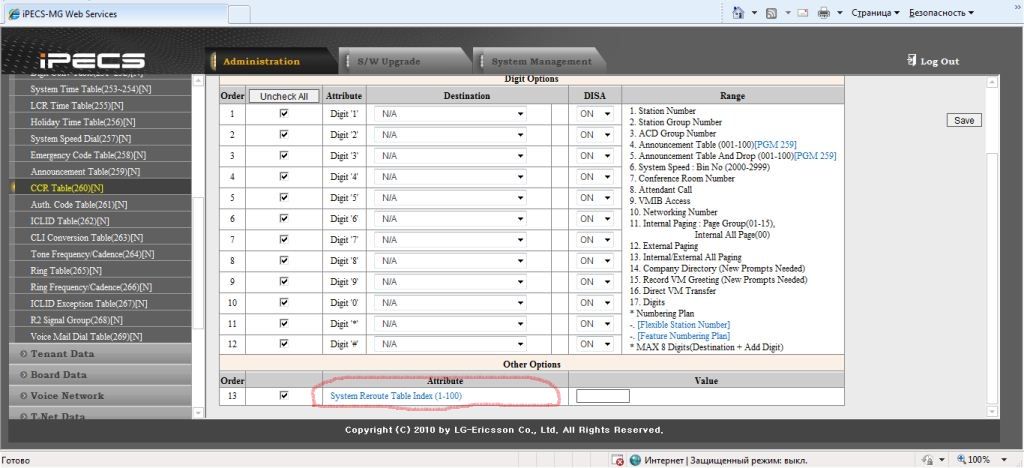Open the DISA dropdown for Digit '7'
This screenshot has width=1024, height=468.
pyautogui.click(x=593, y=240)
